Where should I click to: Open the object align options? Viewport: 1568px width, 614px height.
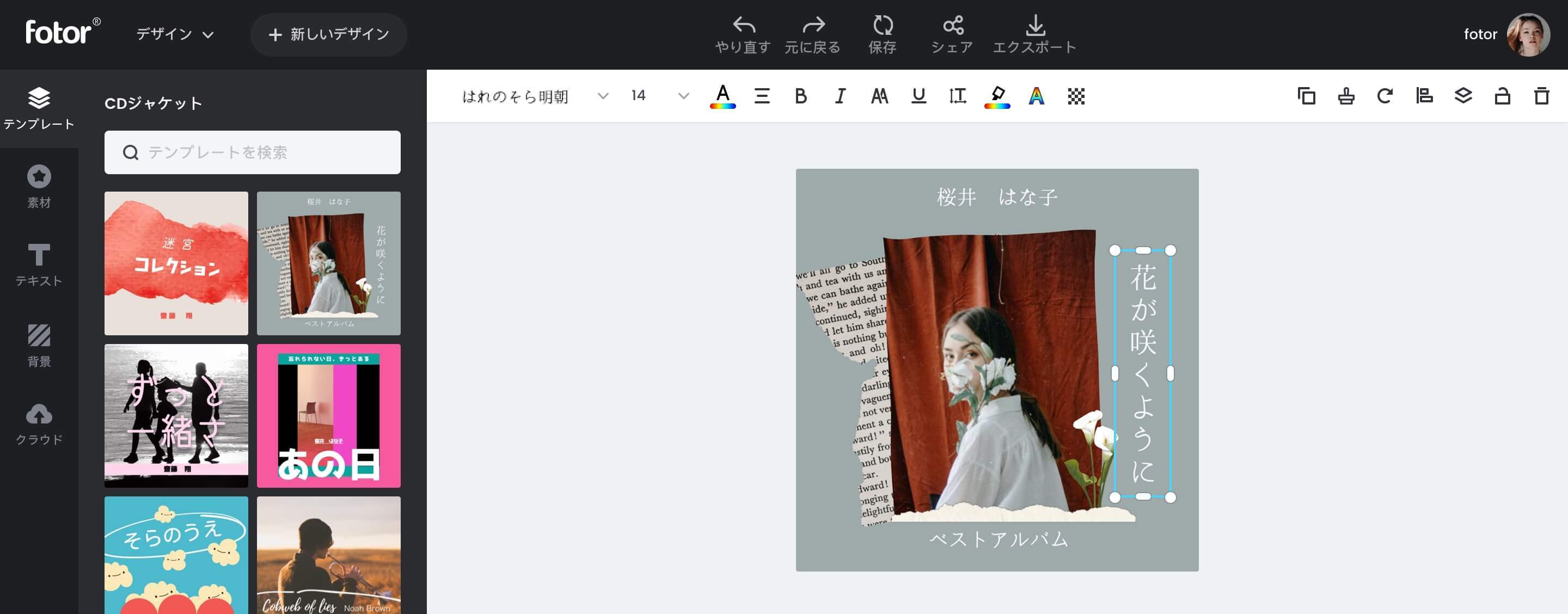click(x=1424, y=96)
